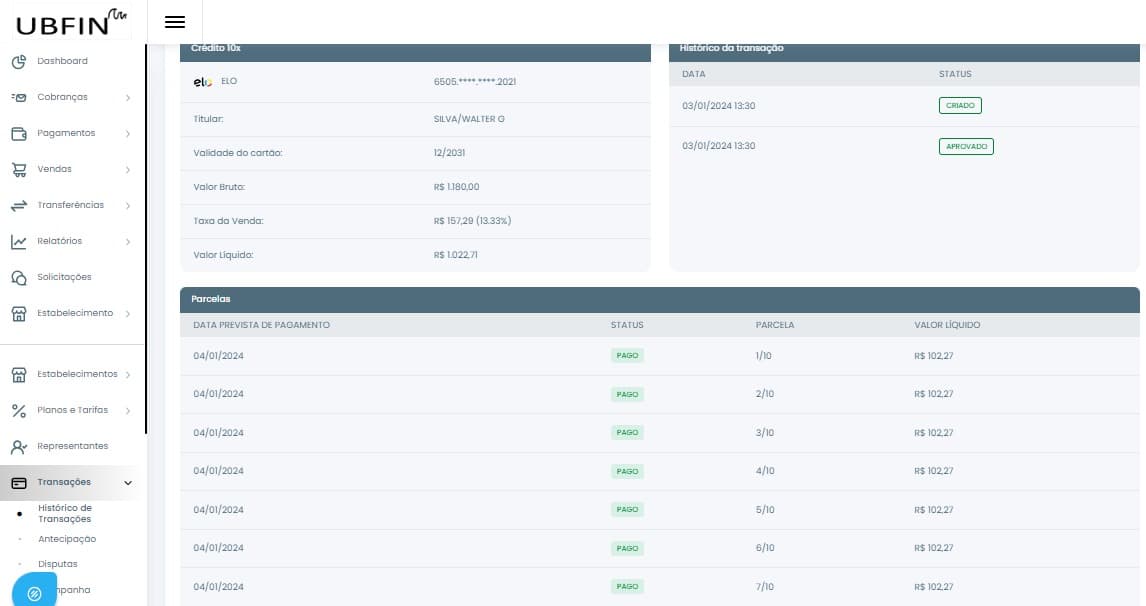Click the Representantes person icon
The height and width of the screenshot is (606, 1146).
click(x=18, y=447)
